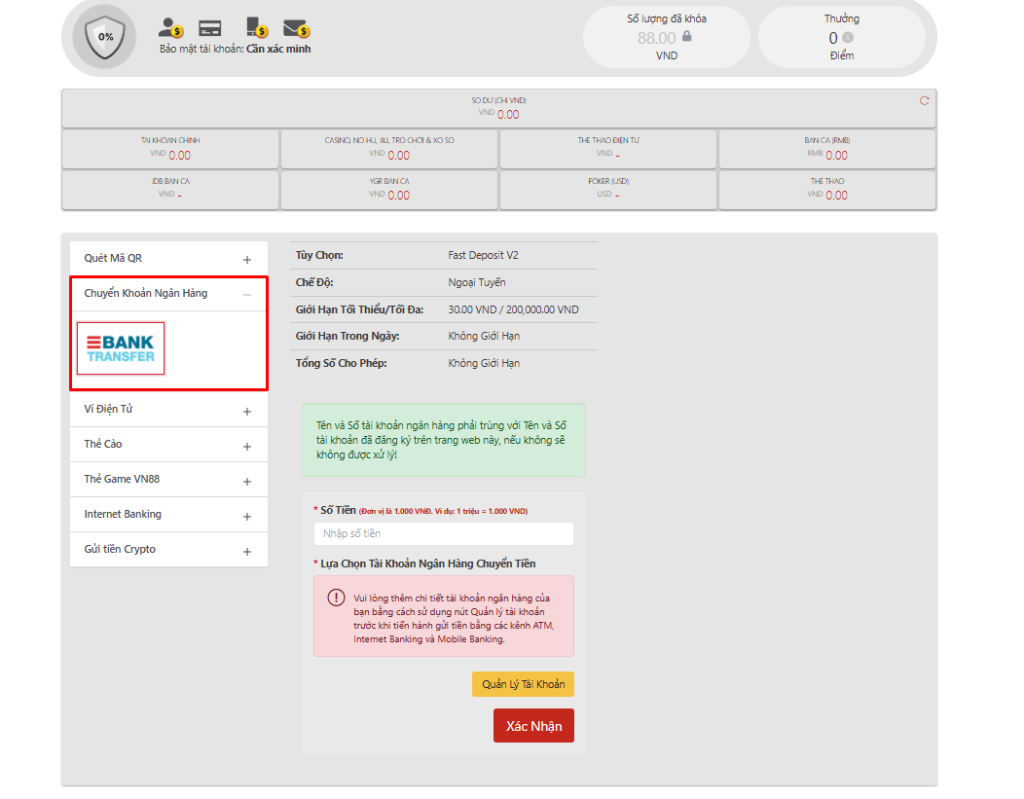Expand the Thẻ Game VN88 section
The height and width of the screenshot is (799, 1024).
coord(168,480)
